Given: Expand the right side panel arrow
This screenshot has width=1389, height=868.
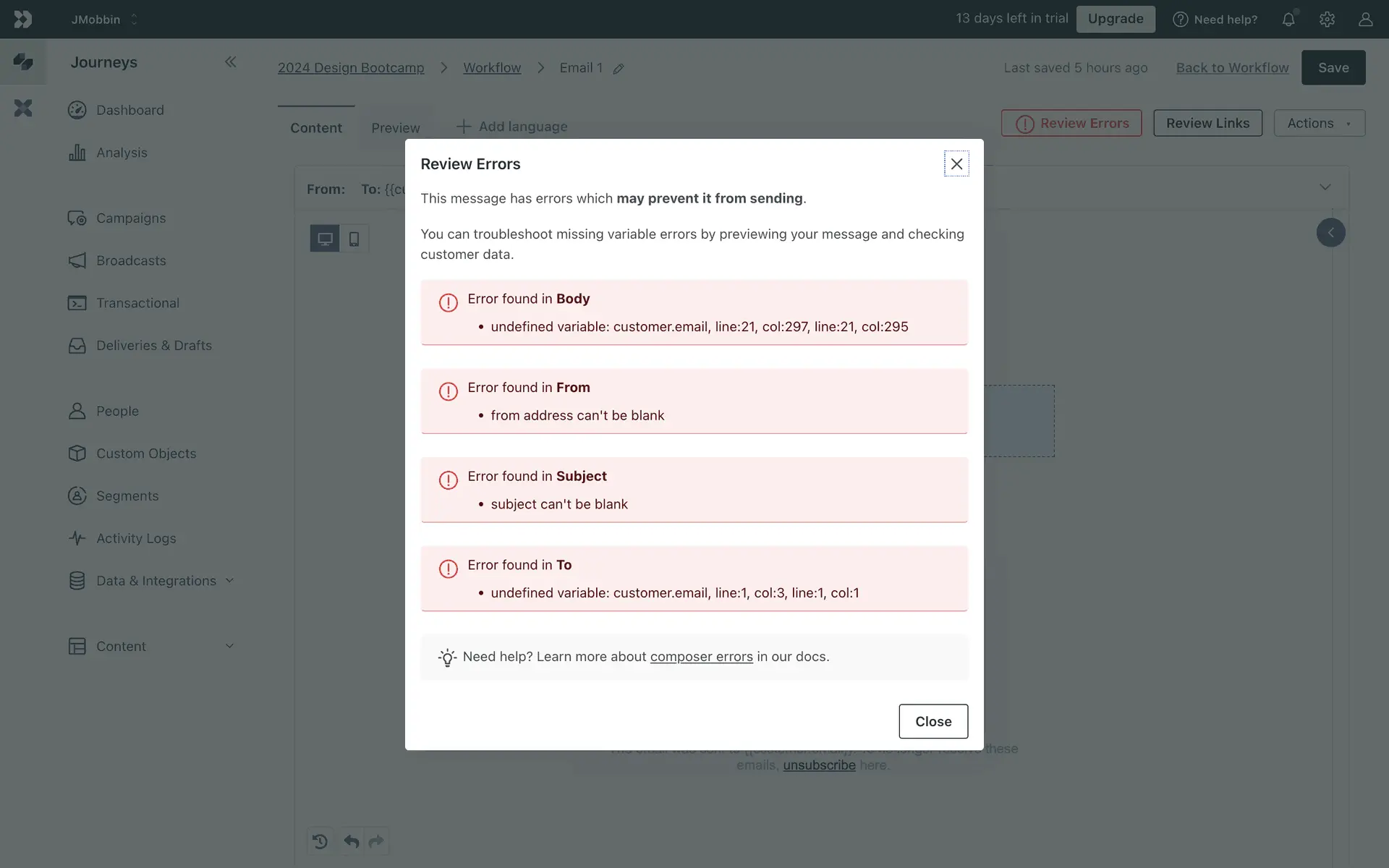Looking at the screenshot, I should [x=1330, y=233].
